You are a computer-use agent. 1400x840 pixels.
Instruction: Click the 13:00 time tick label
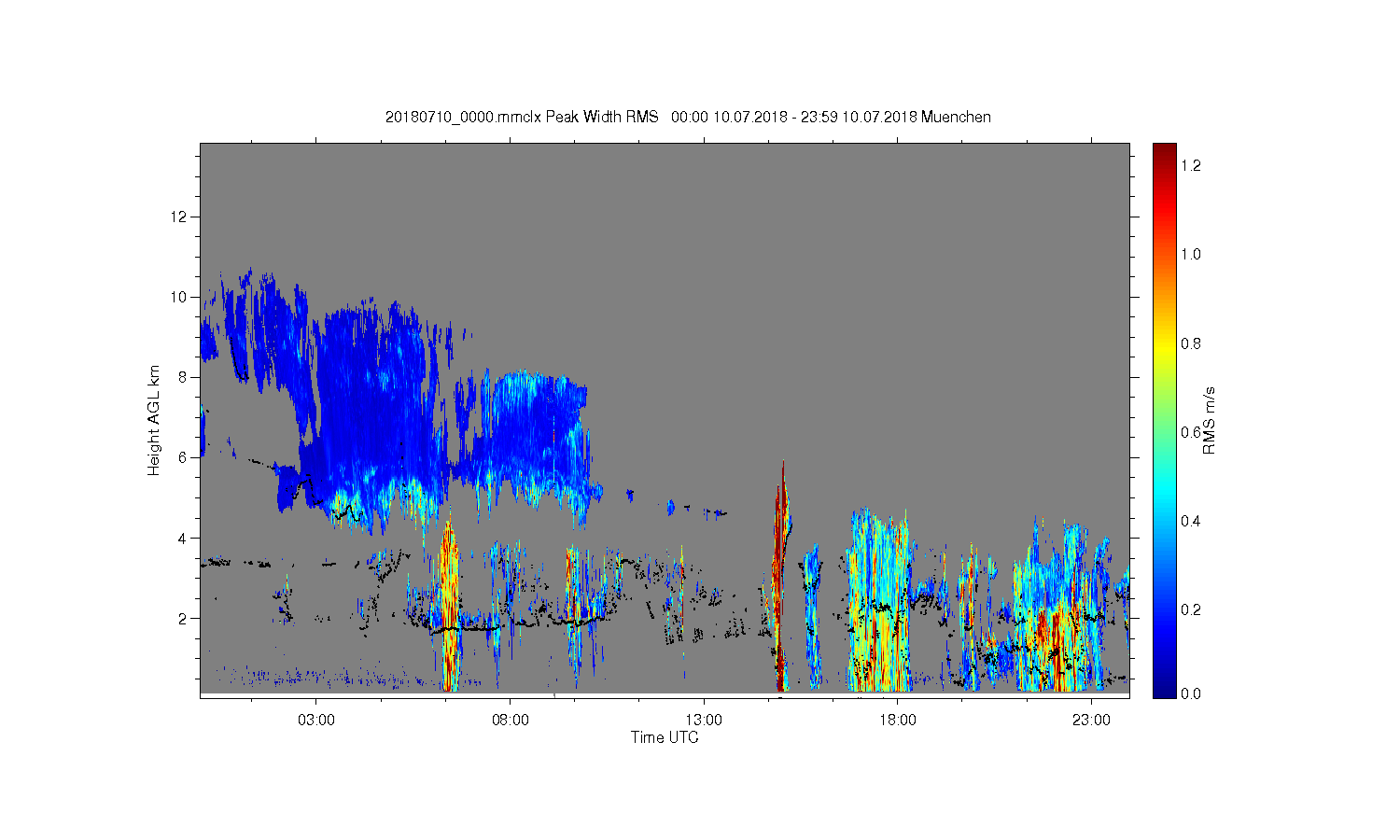(704, 720)
